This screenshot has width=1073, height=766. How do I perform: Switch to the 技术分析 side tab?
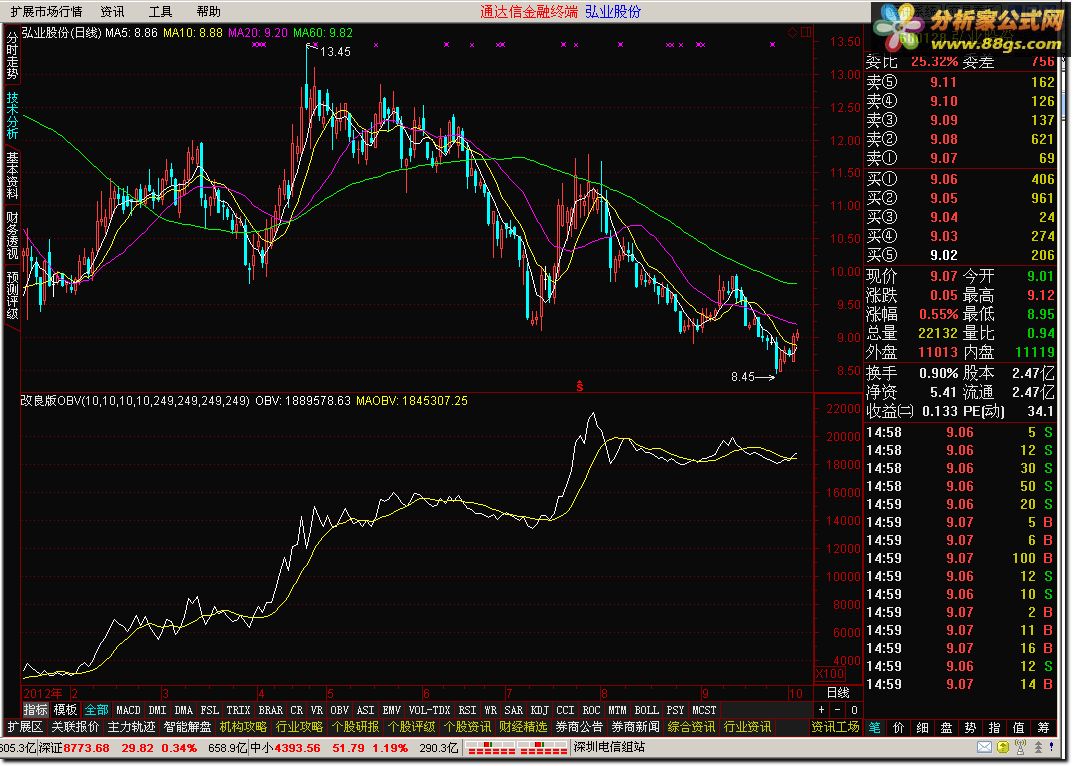[x=12, y=116]
